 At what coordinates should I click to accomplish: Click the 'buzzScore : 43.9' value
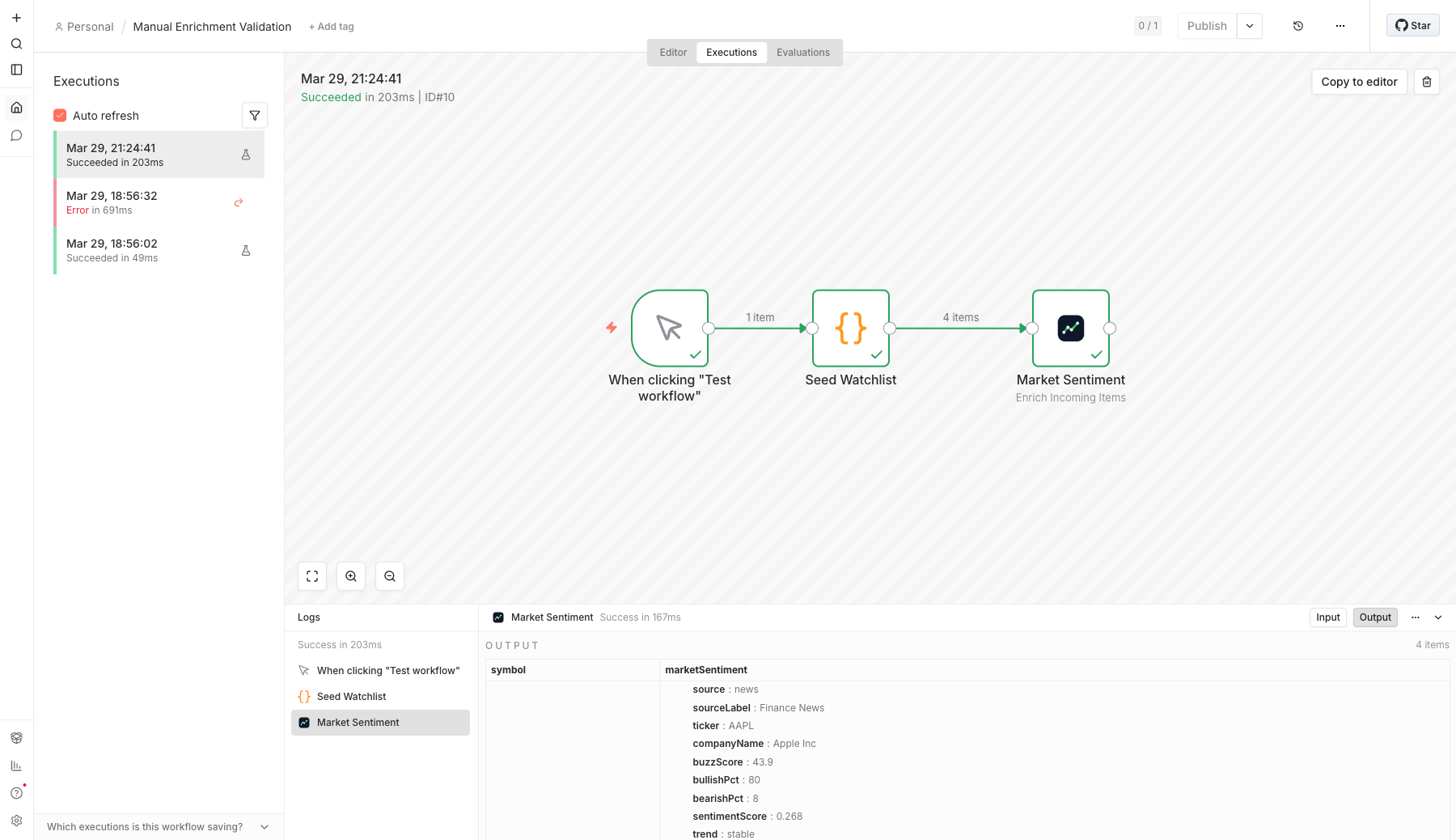click(733, 762)
